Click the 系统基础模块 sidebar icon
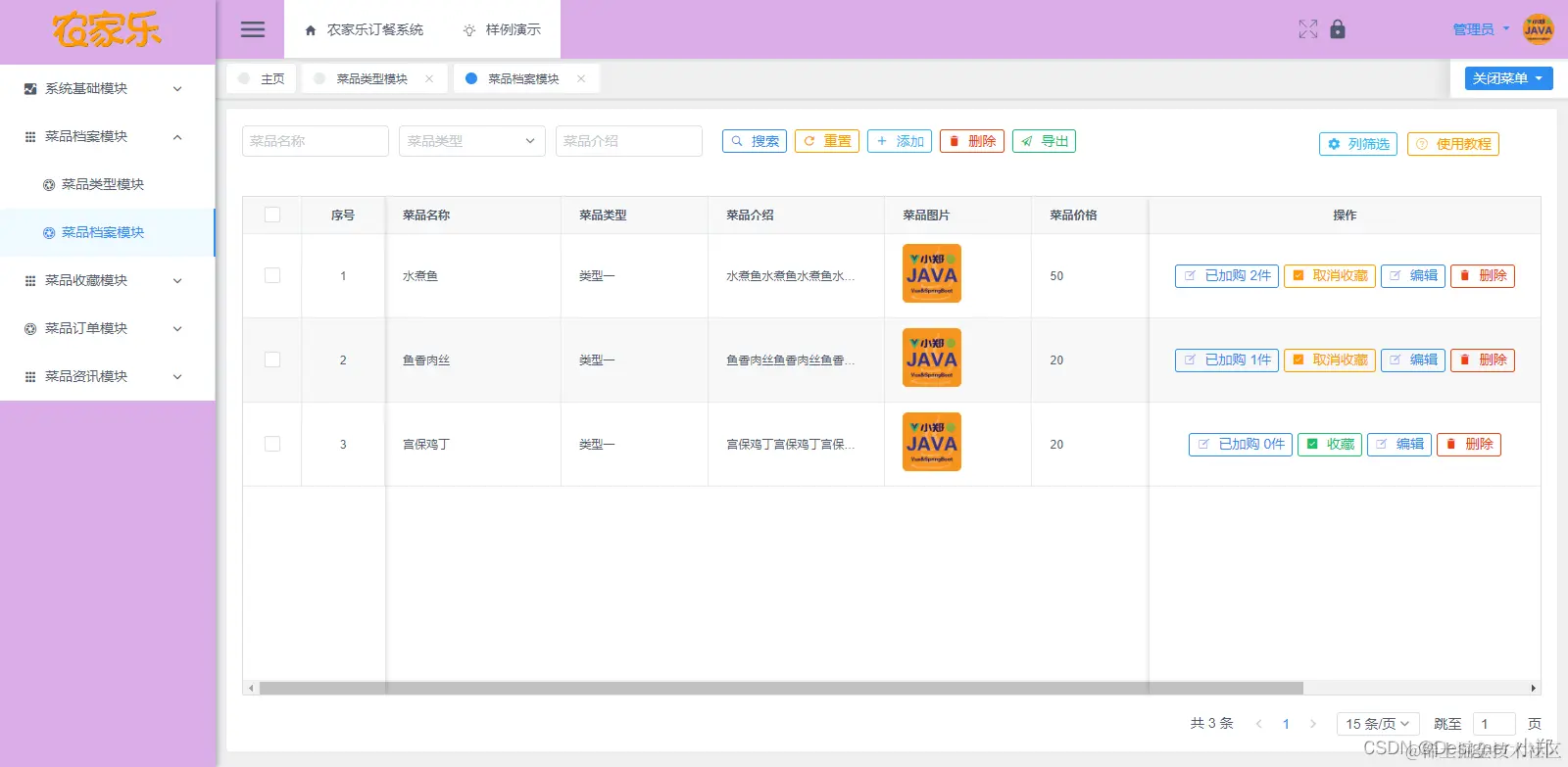This screenshot has width=1568, height=767. (x=30, y=88)
